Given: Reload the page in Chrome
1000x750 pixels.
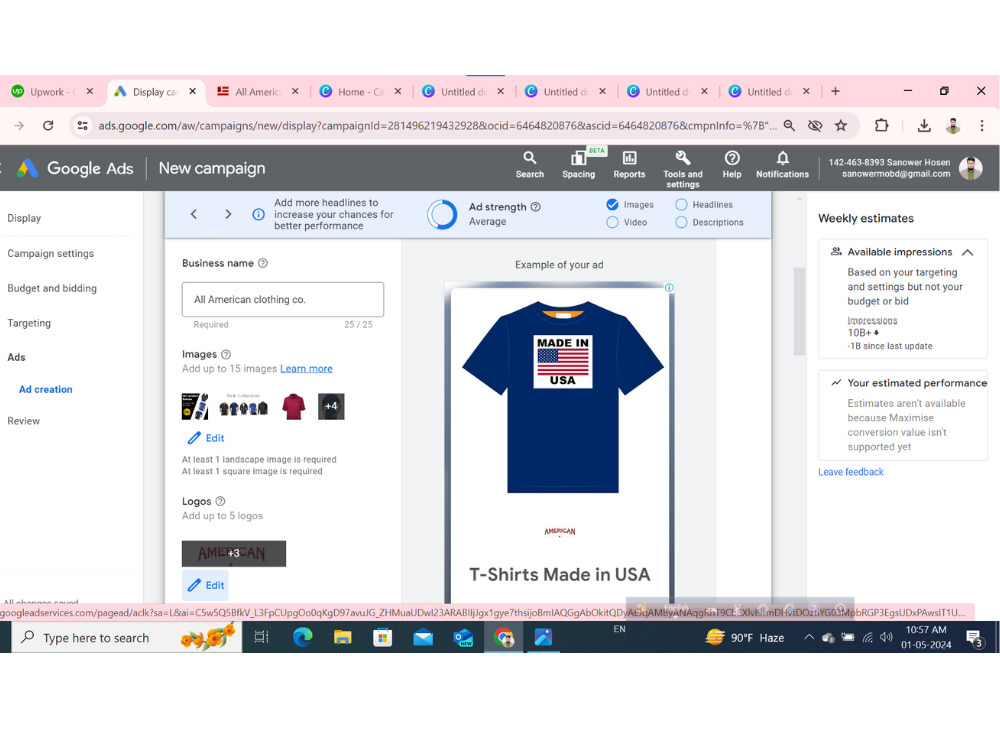Looking at the screenshot, I should [x=48, y=126].
